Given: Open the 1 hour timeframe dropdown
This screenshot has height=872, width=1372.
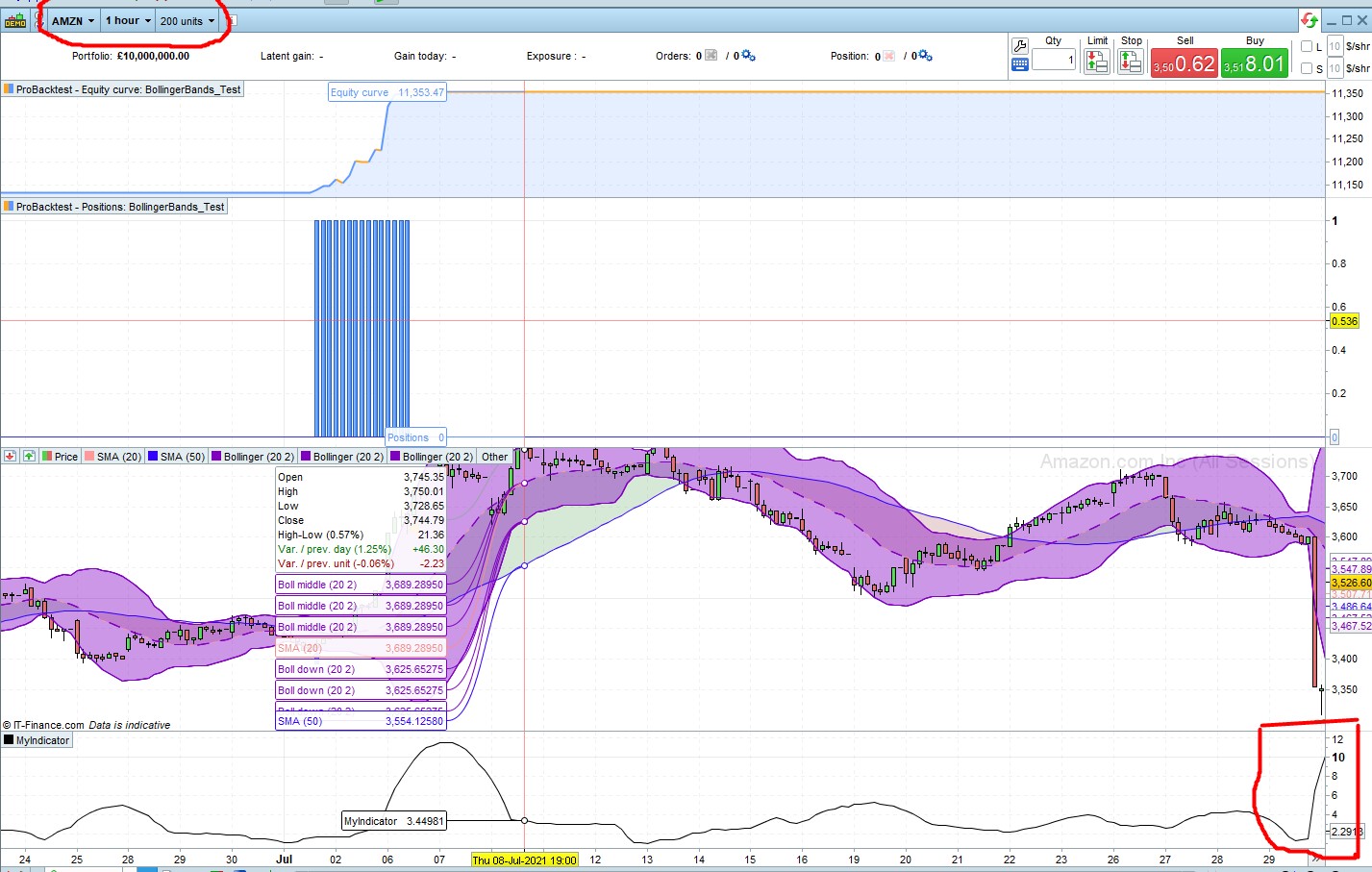Looking at the screenshot, I should pos(126,19).
